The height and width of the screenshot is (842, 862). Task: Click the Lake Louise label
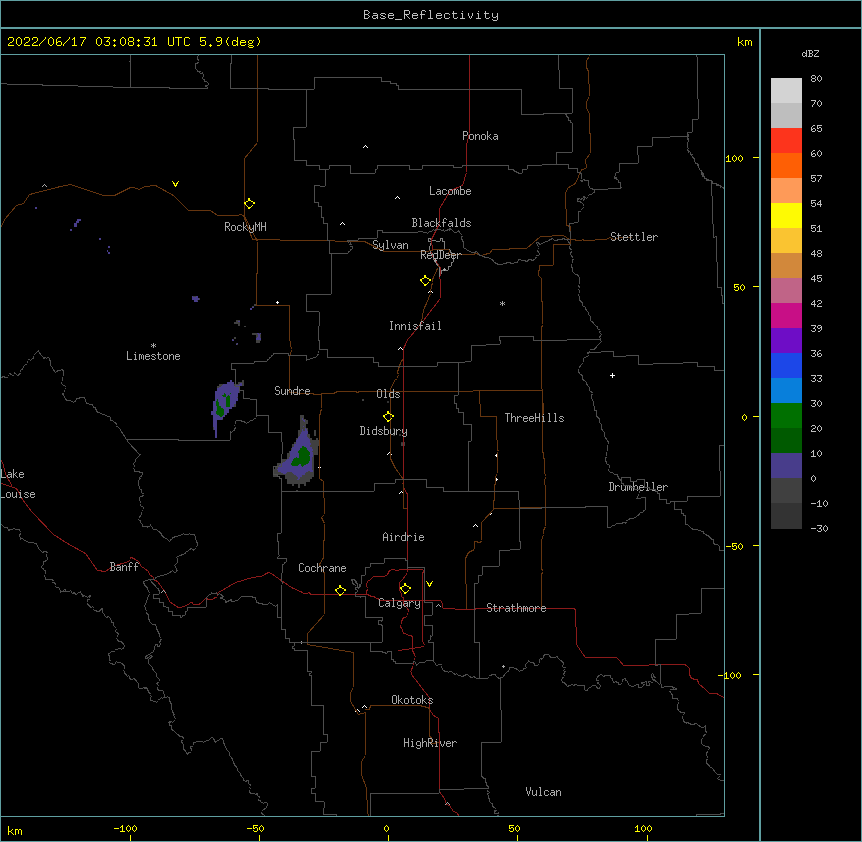click(x=18, y=484)
